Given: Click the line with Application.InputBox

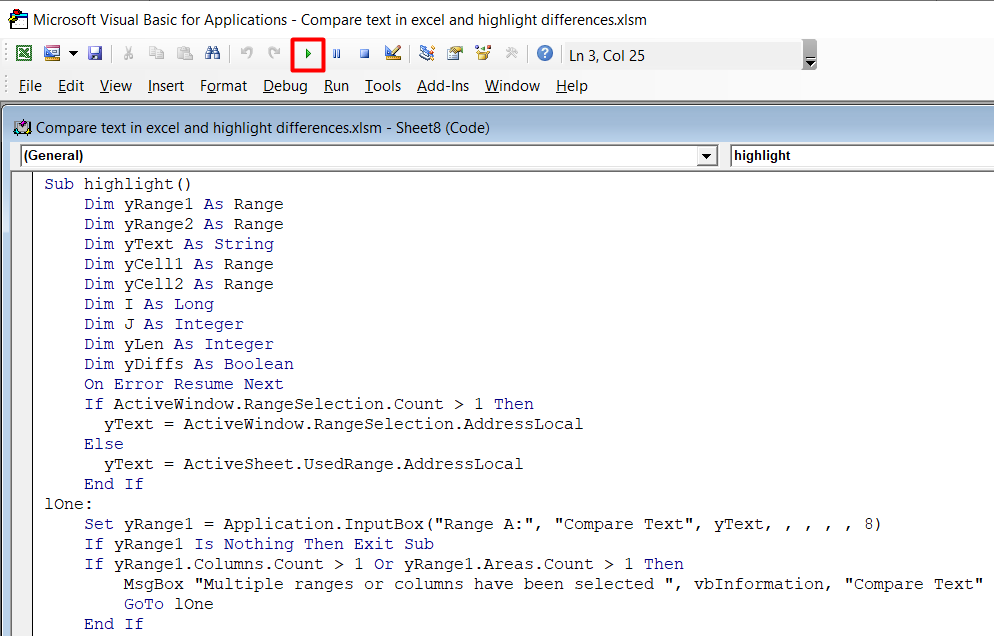Looking at the screenshot, I should [x=482, y=524].
